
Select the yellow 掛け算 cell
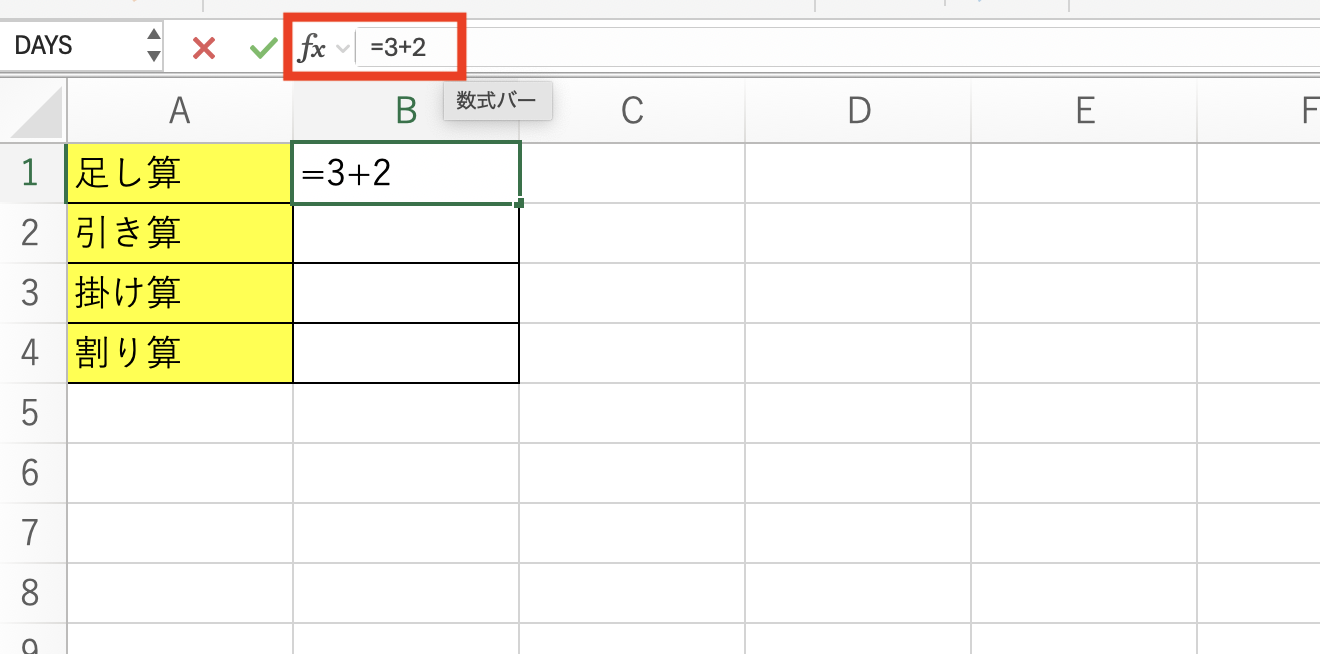(178, 292)
